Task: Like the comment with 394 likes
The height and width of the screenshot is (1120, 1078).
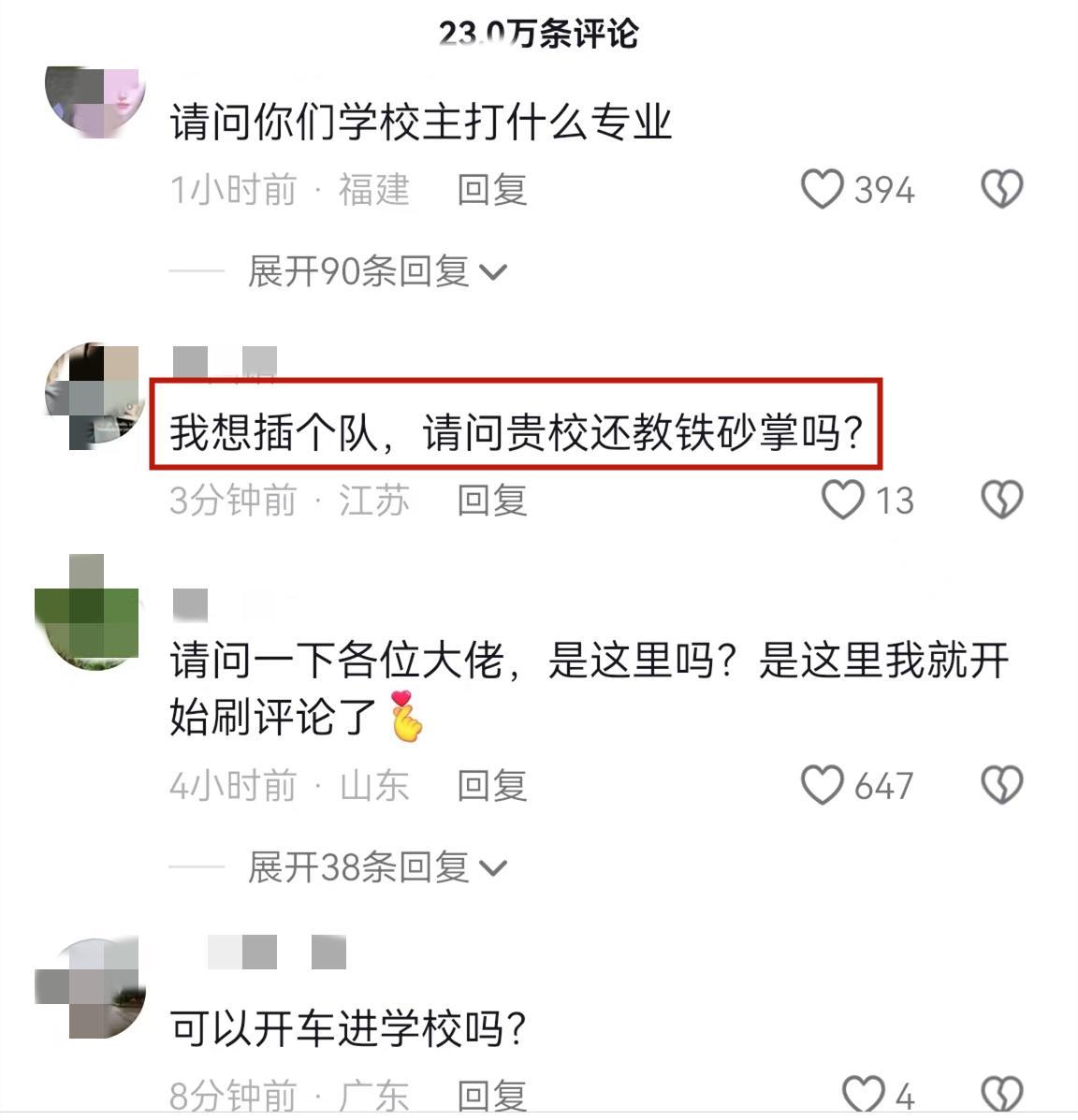Action: click(822, 189)
